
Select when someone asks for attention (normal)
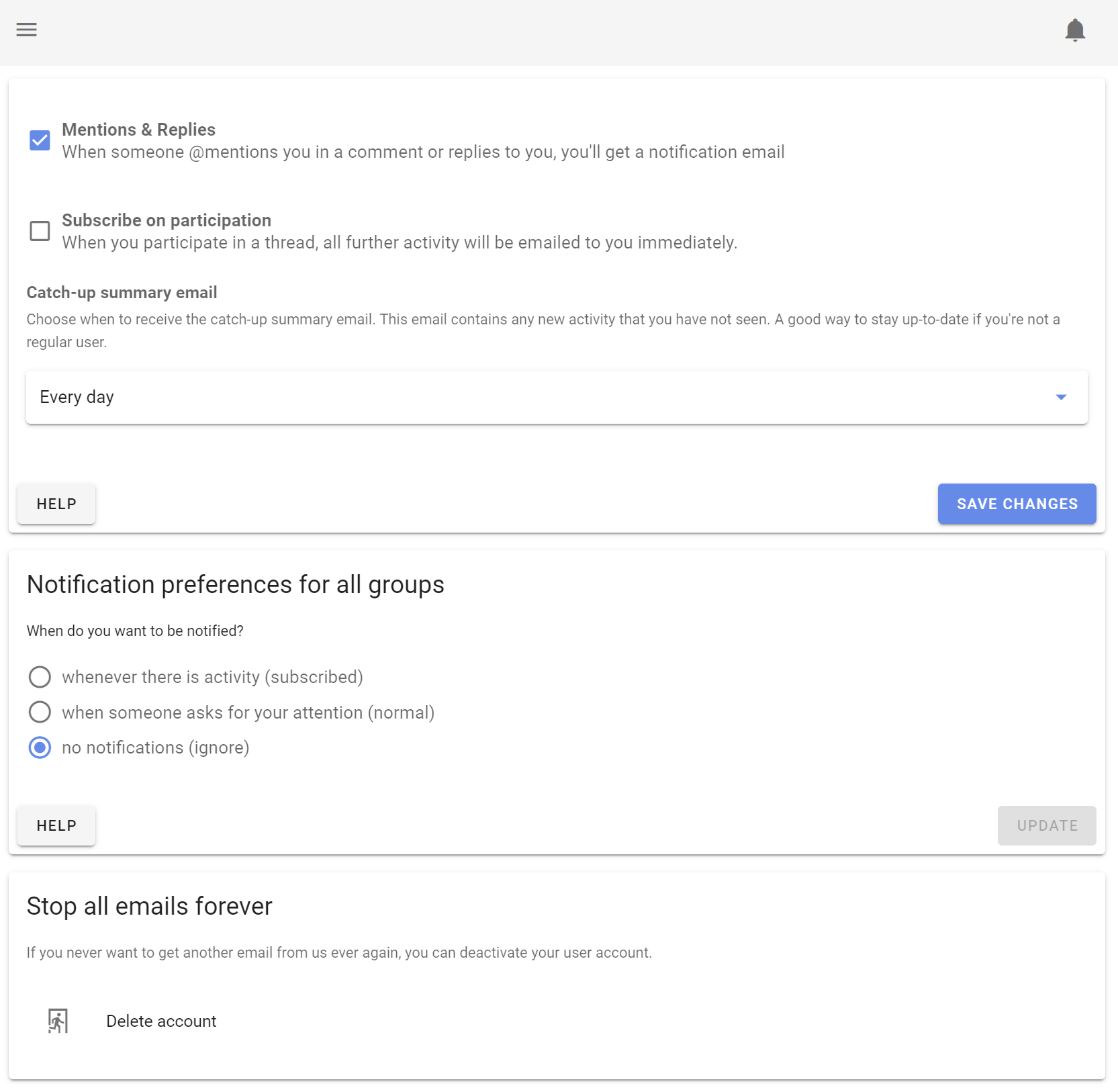click(40, 712)
